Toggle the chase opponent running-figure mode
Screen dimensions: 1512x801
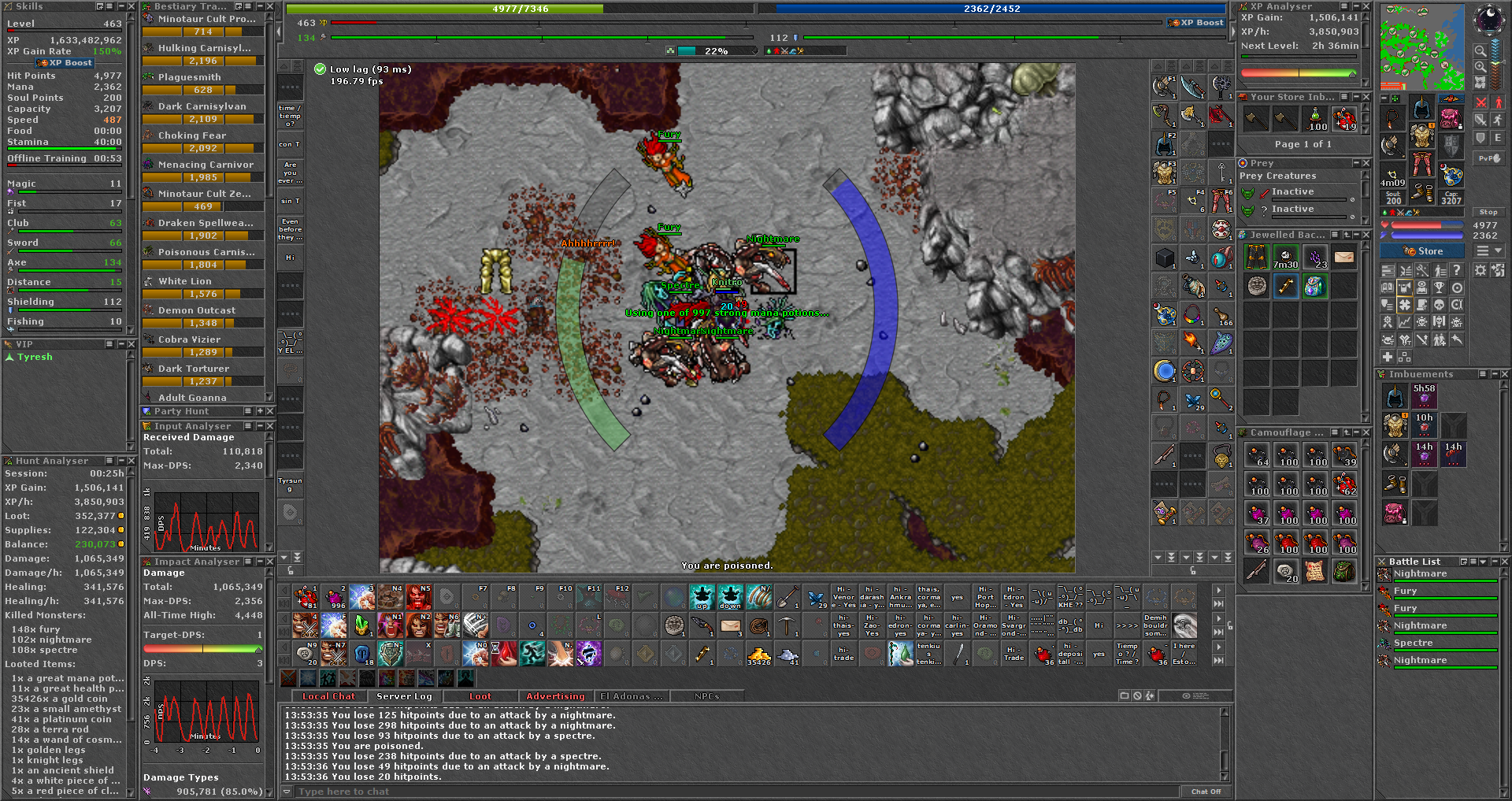point(1498,121)
